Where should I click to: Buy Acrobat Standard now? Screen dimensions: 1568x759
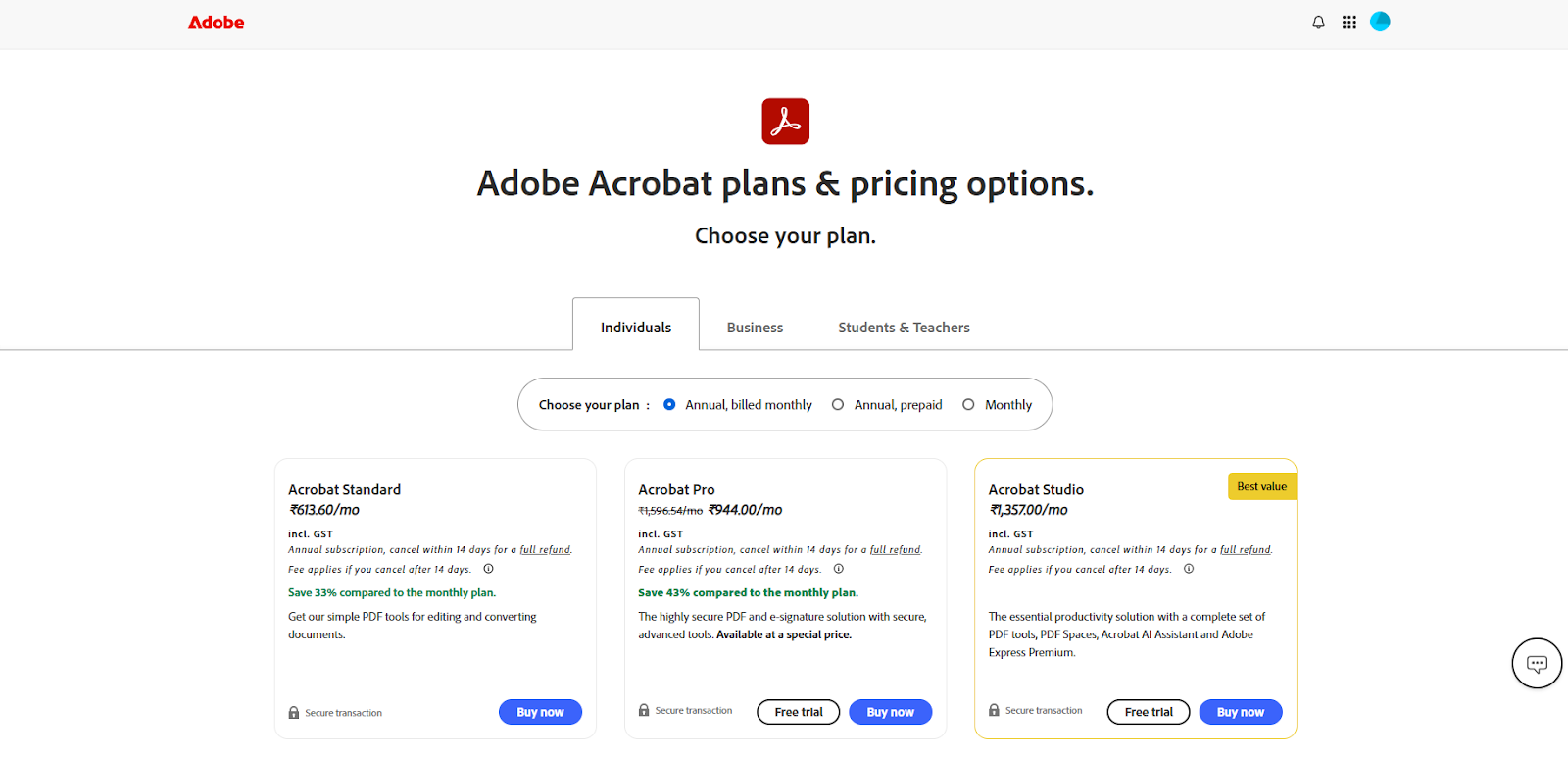(x=540, y=712)
